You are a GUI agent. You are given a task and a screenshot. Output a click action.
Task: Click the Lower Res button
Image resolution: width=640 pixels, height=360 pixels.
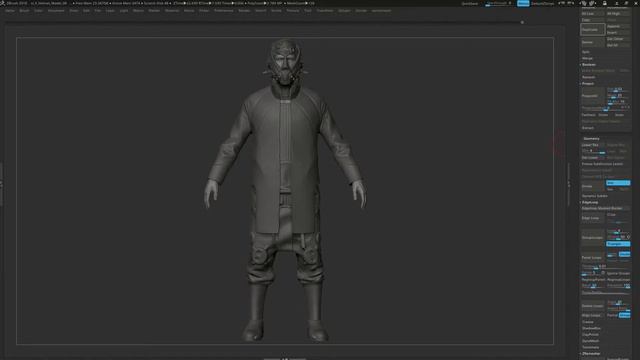point(592,145)
